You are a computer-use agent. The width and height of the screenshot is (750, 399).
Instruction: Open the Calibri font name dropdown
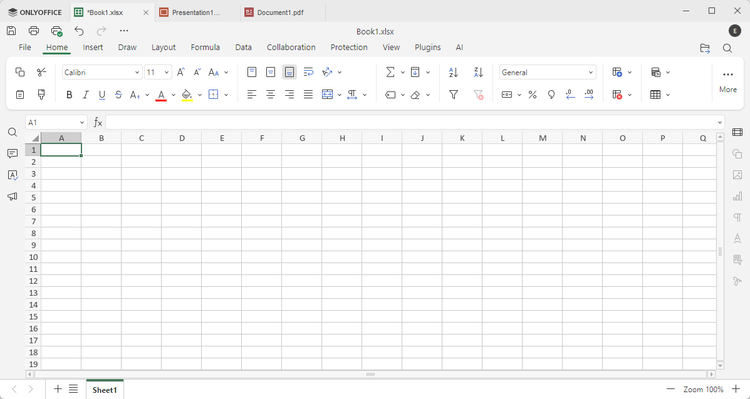coord(137,73)
